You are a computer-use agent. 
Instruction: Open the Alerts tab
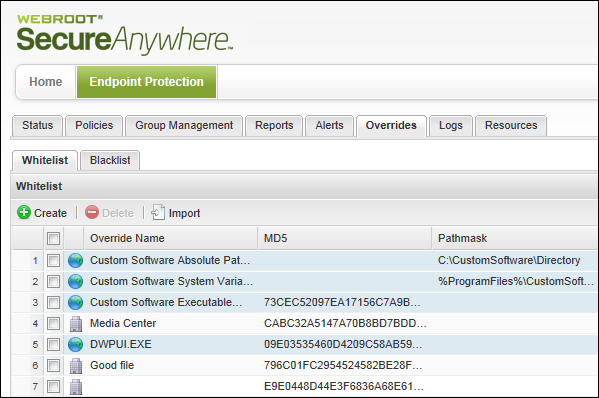point(329,125)
